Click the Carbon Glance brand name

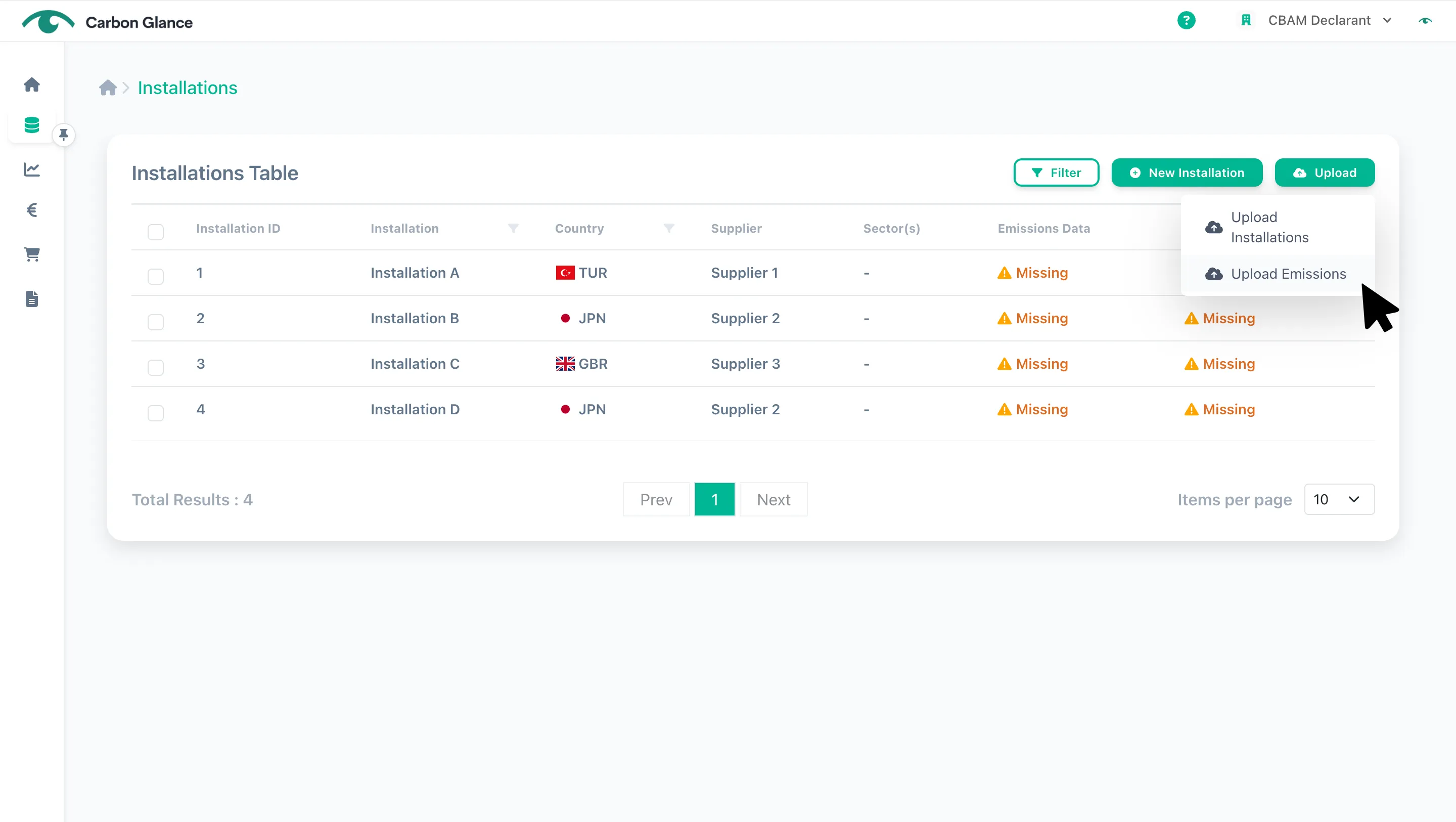click(139, 22)
